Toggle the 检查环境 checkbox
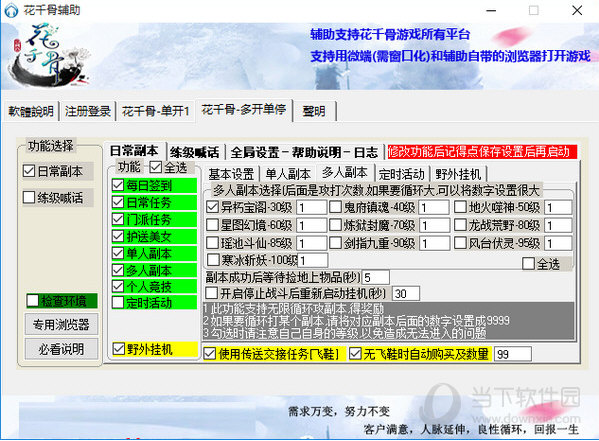599x441 pixels. pyautogui.click(x=33, y=301)
